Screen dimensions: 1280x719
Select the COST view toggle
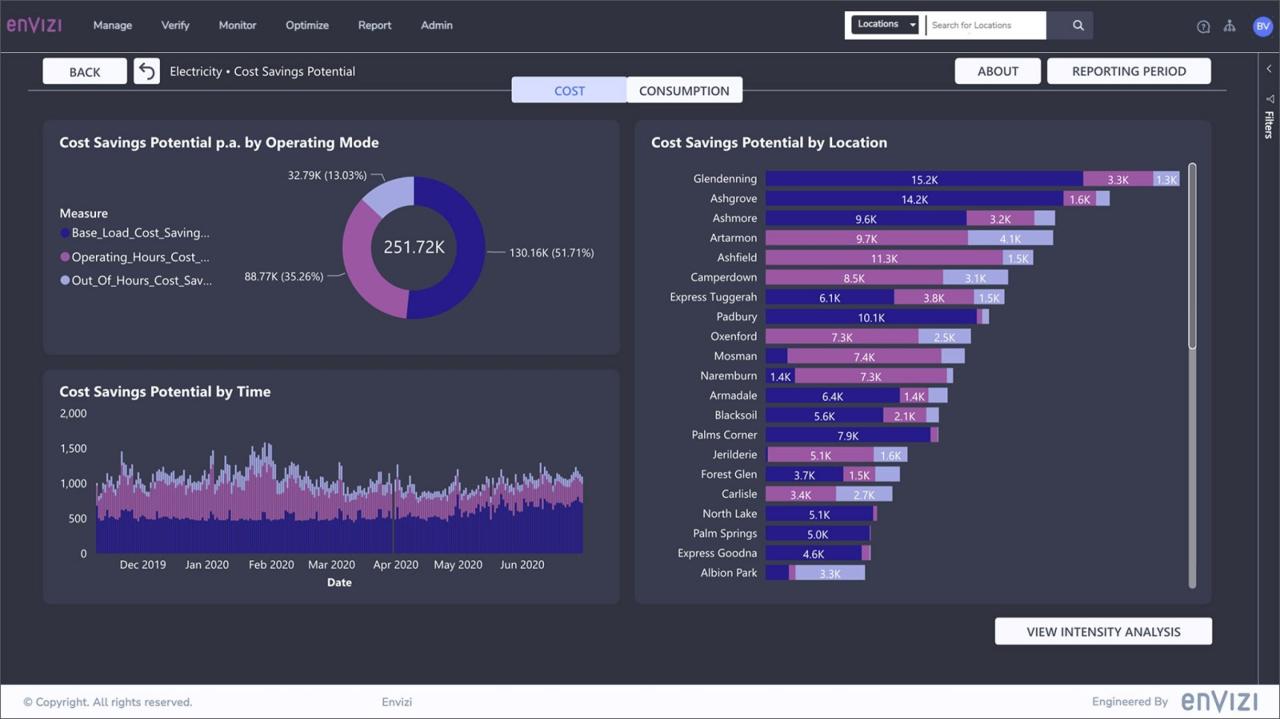click(569, 90)
